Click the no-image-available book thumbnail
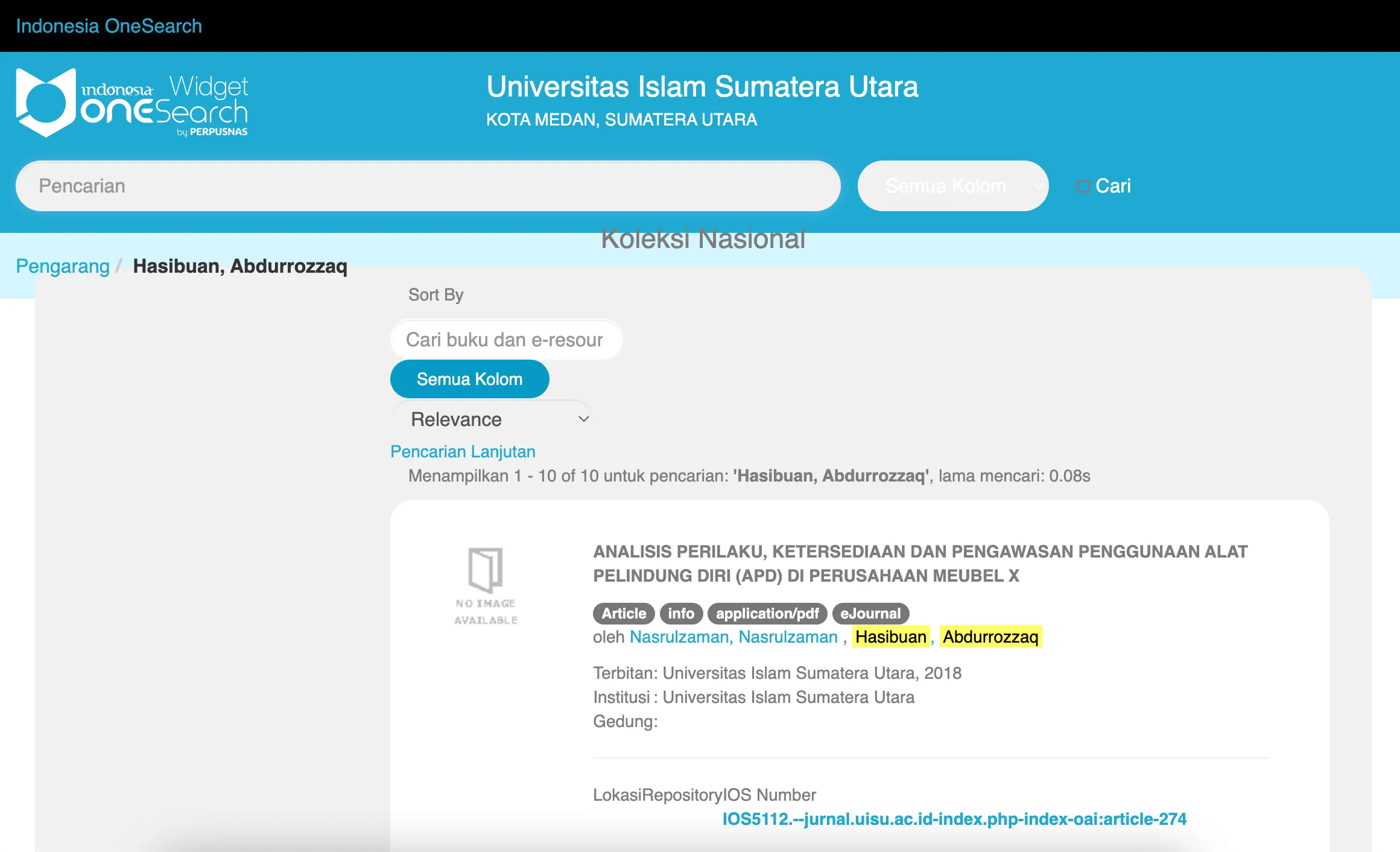The width and height of the screenshot is (1400, 852). point(486,585)
